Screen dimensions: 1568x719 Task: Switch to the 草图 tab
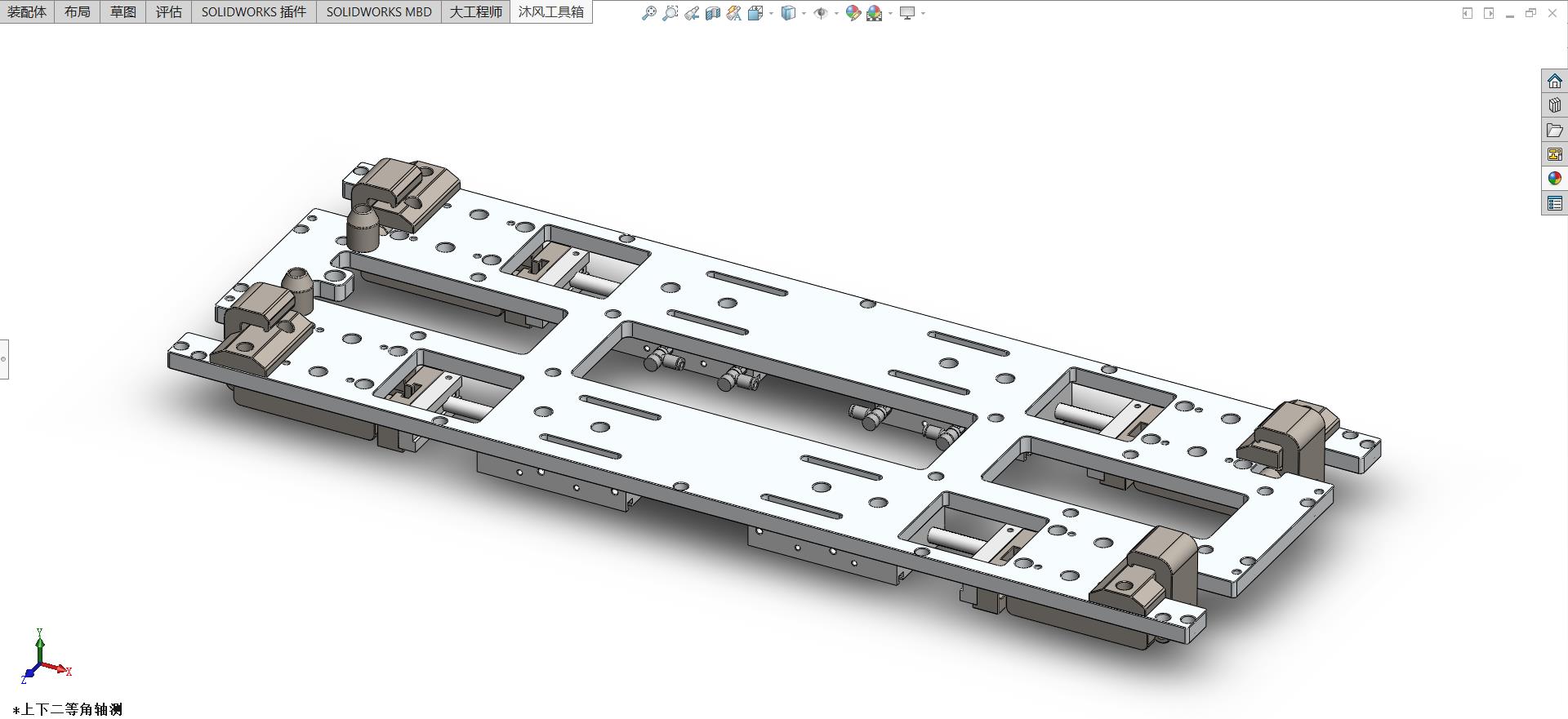(123, 11)
